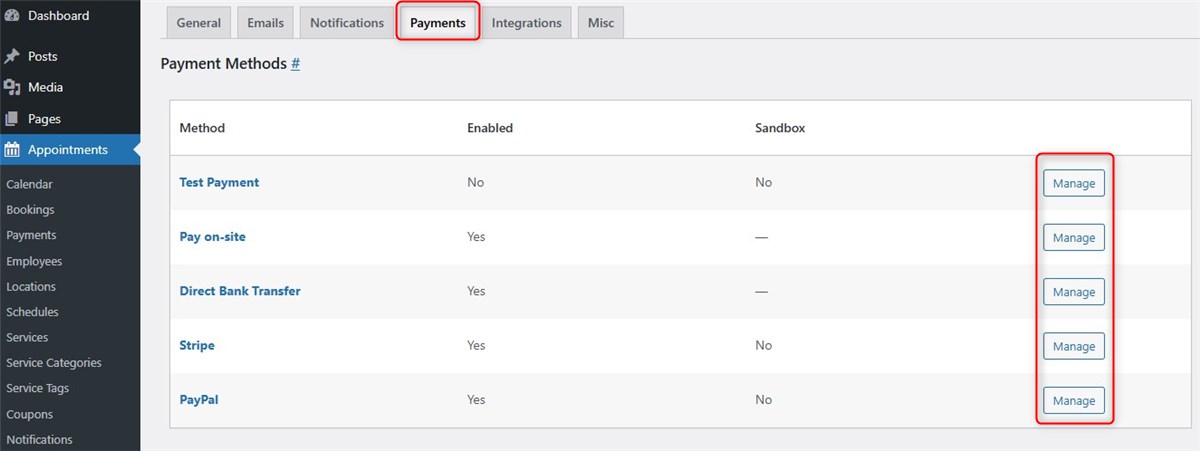This screenshot has height=451, width=1200.
Task: Open the Services submenu item
Action: [27, 337]
